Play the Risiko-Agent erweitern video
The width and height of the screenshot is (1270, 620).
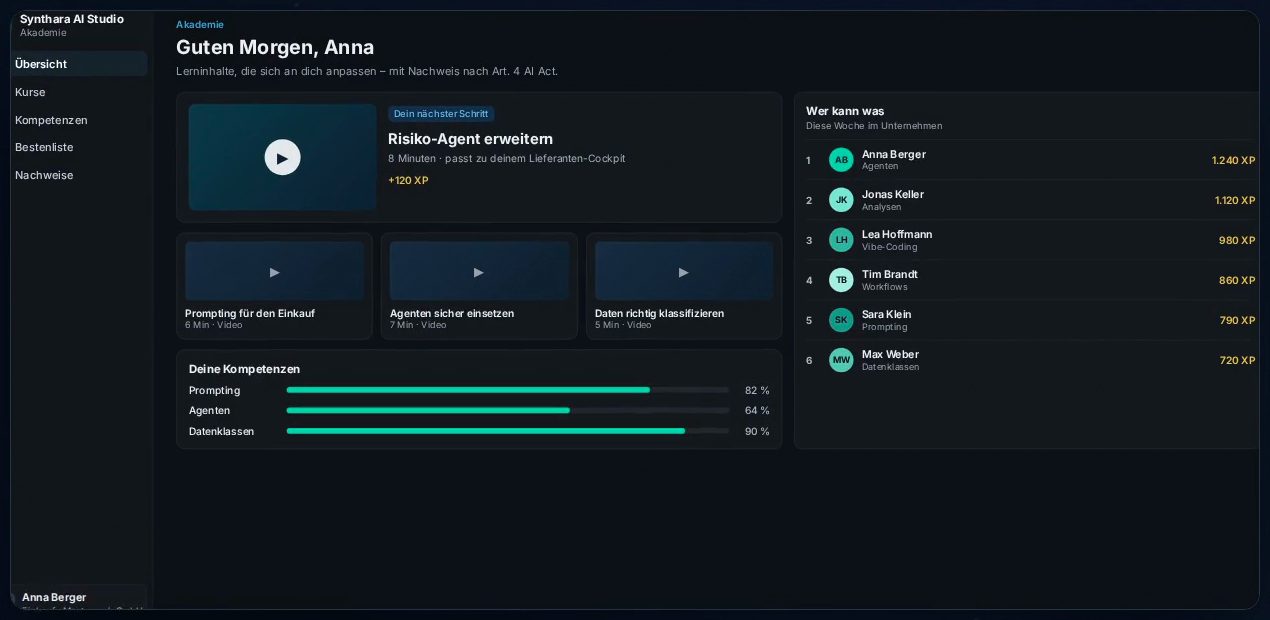pos(282,157)
